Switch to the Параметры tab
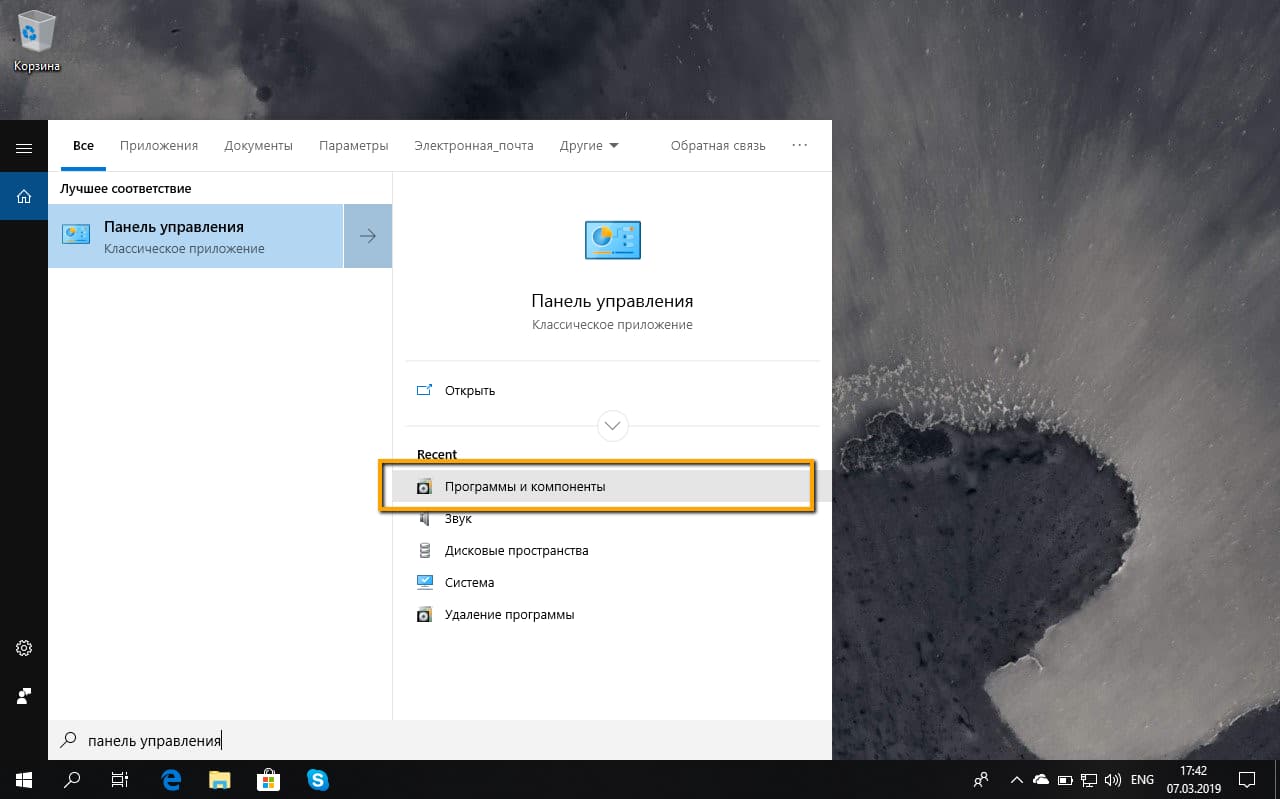This screenshot has height=799, width=1280. (354, 145)
